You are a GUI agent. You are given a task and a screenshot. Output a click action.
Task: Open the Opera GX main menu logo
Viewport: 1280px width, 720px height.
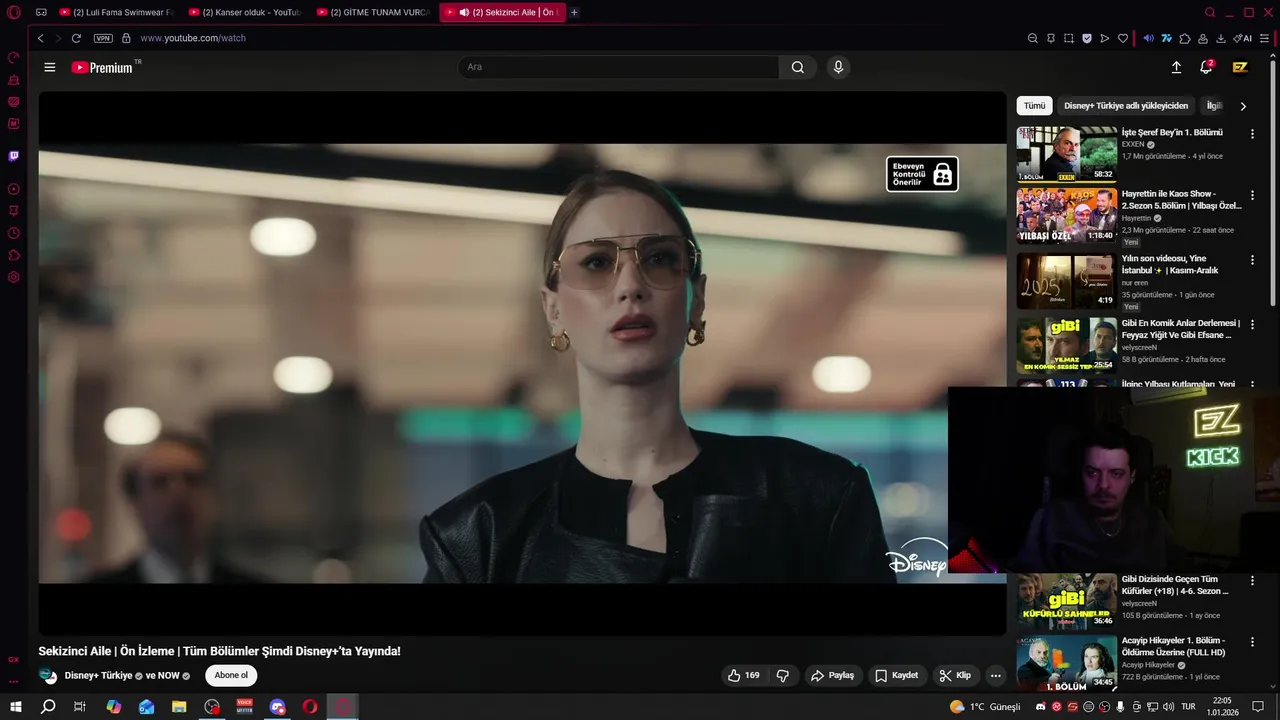(14, 12)
